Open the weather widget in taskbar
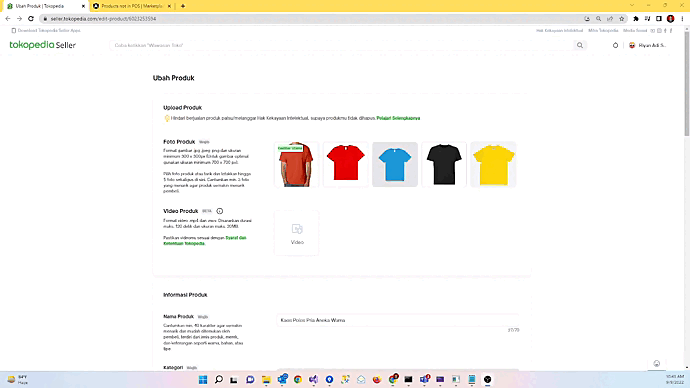The width and height of the screenshot is (690, 388). 18,379
